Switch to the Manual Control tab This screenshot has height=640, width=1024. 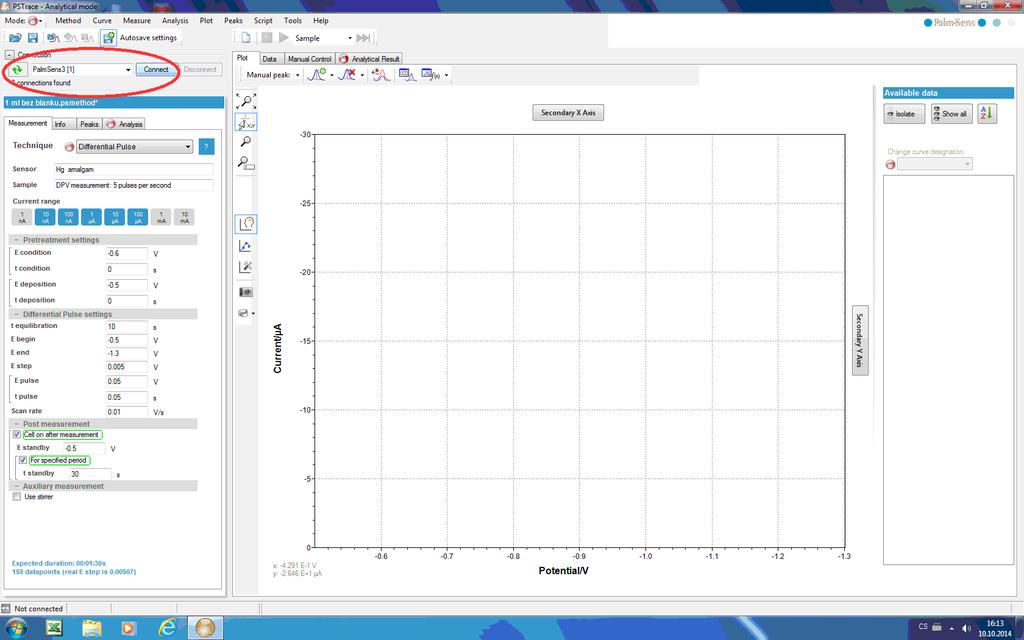pos(310,59)
